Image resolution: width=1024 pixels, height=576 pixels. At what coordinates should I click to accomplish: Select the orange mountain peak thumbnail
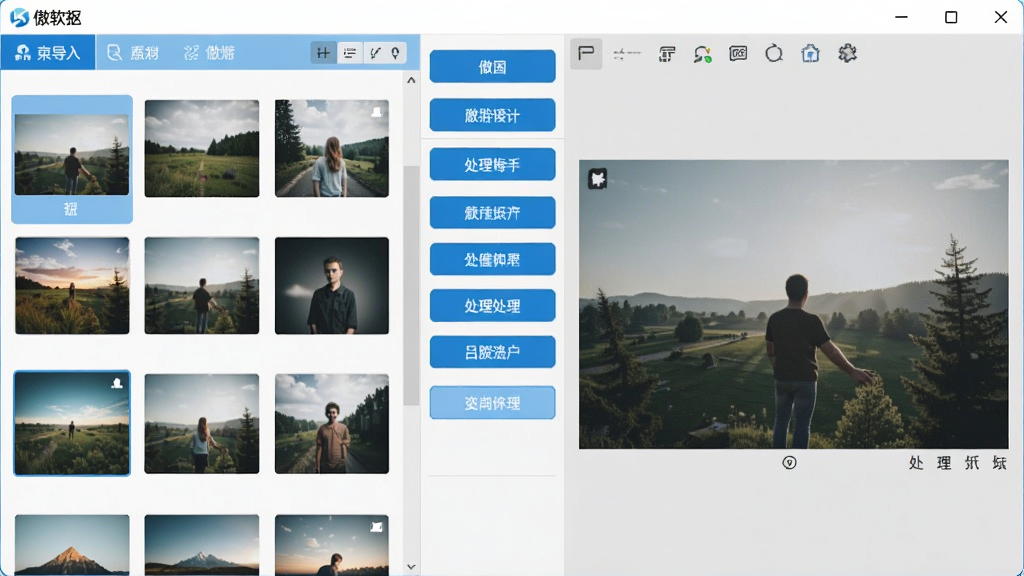point(72,545)
